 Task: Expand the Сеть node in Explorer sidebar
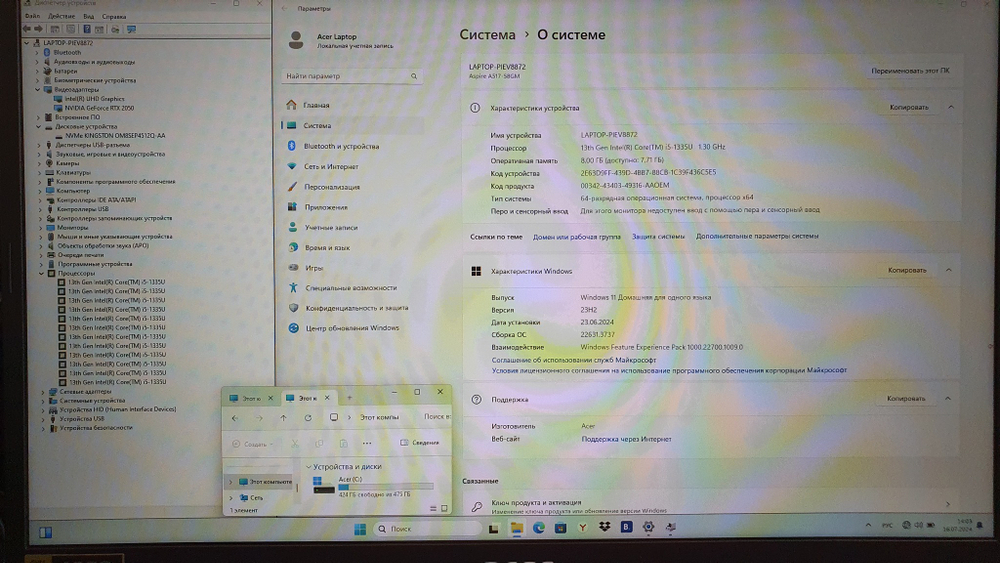coord(231,498)
